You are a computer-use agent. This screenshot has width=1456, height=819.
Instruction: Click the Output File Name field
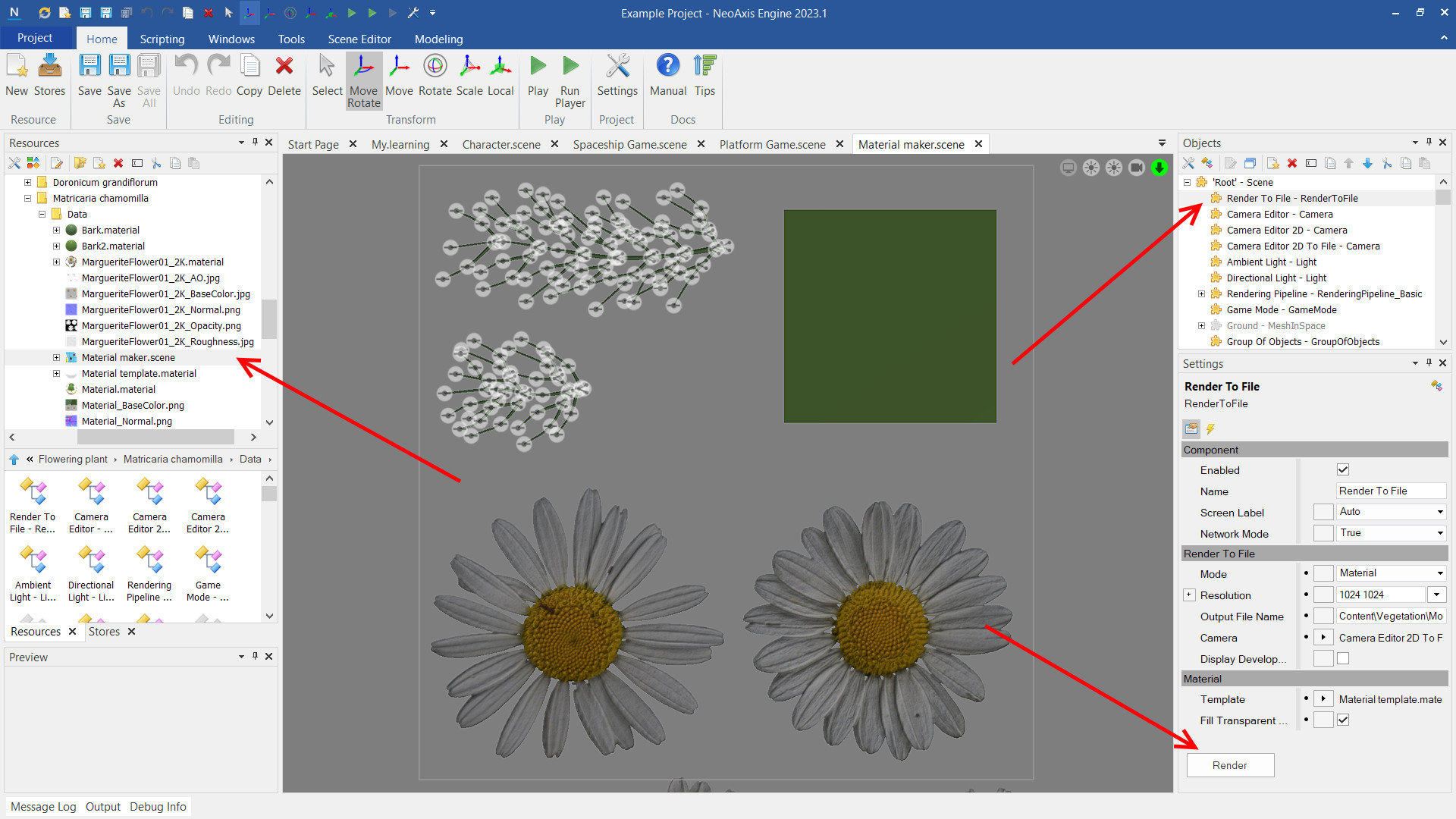point(1390,617)
